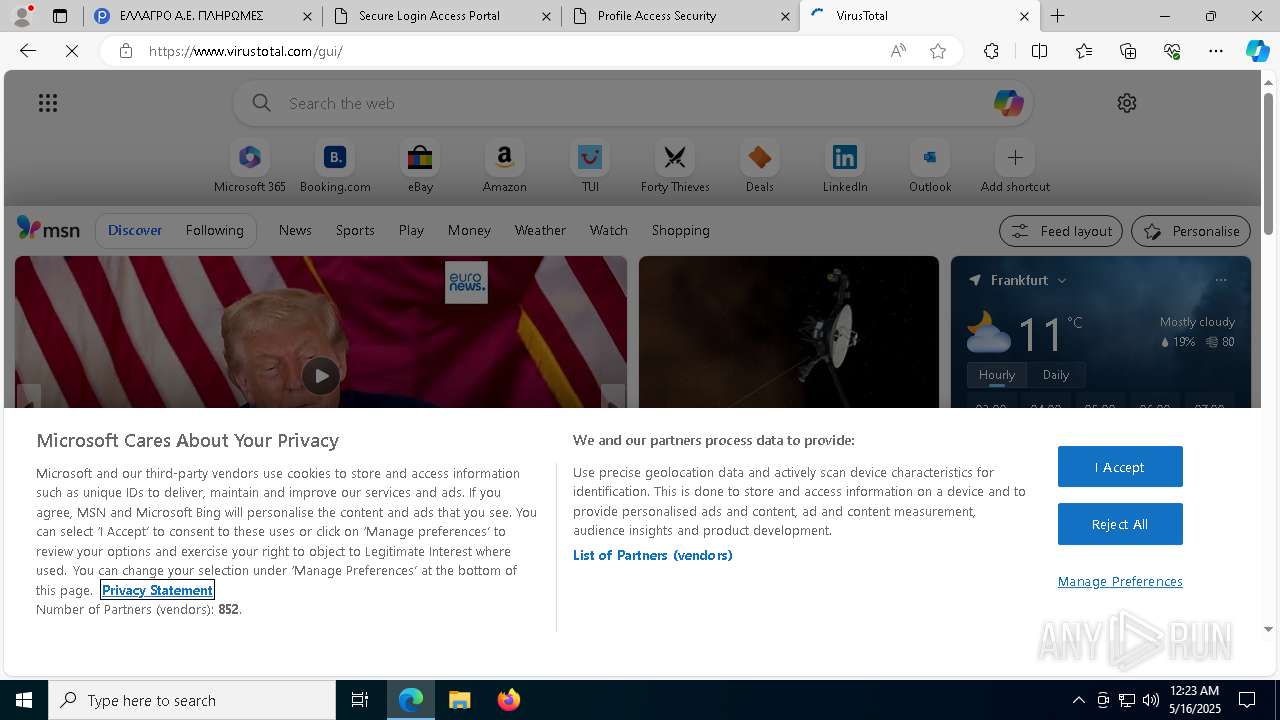Open Windows Start menu

(24, 700)
